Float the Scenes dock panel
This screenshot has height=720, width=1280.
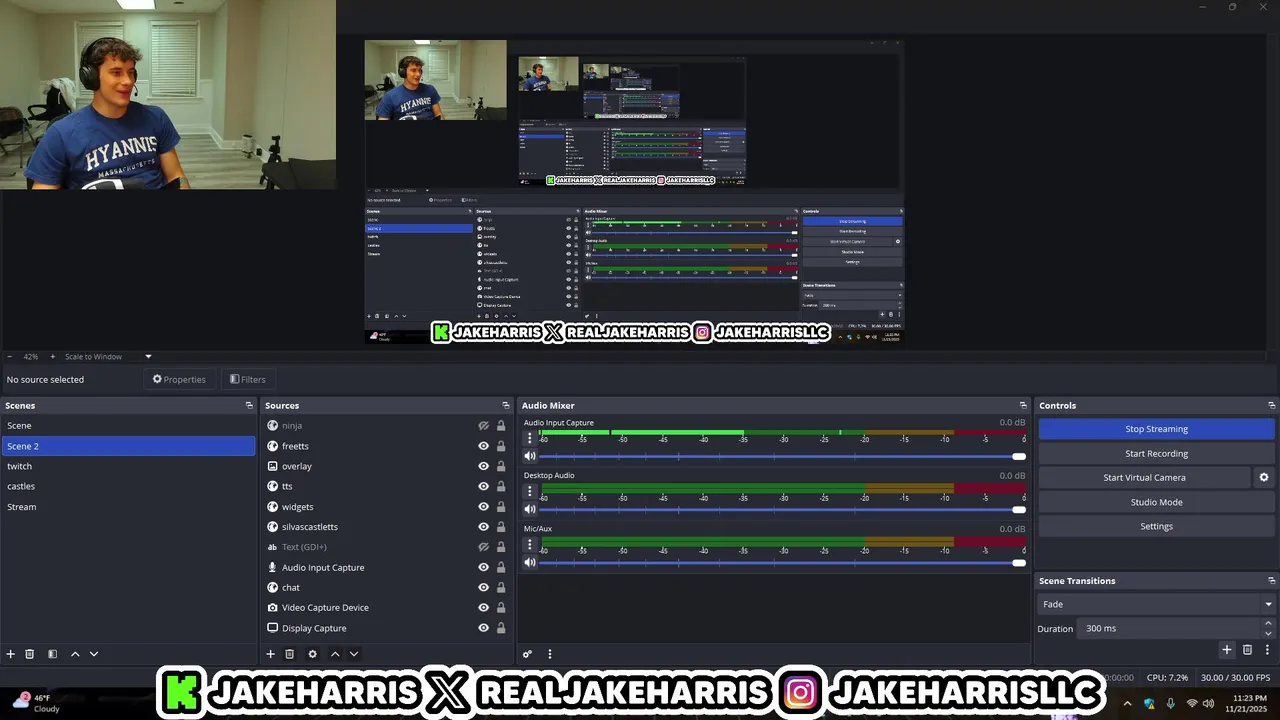click(x=249, y=406)
